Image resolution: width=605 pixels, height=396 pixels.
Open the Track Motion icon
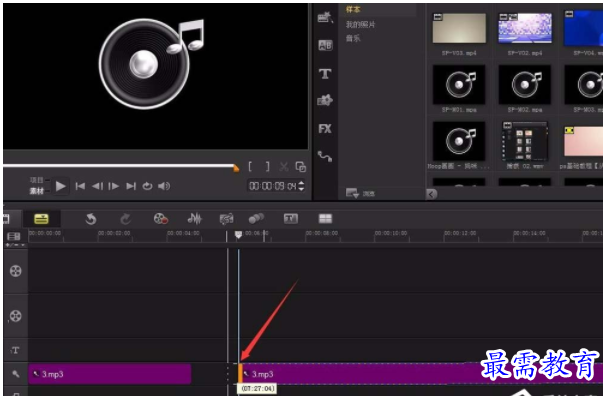pyautogui.click(x=256, y=219)
